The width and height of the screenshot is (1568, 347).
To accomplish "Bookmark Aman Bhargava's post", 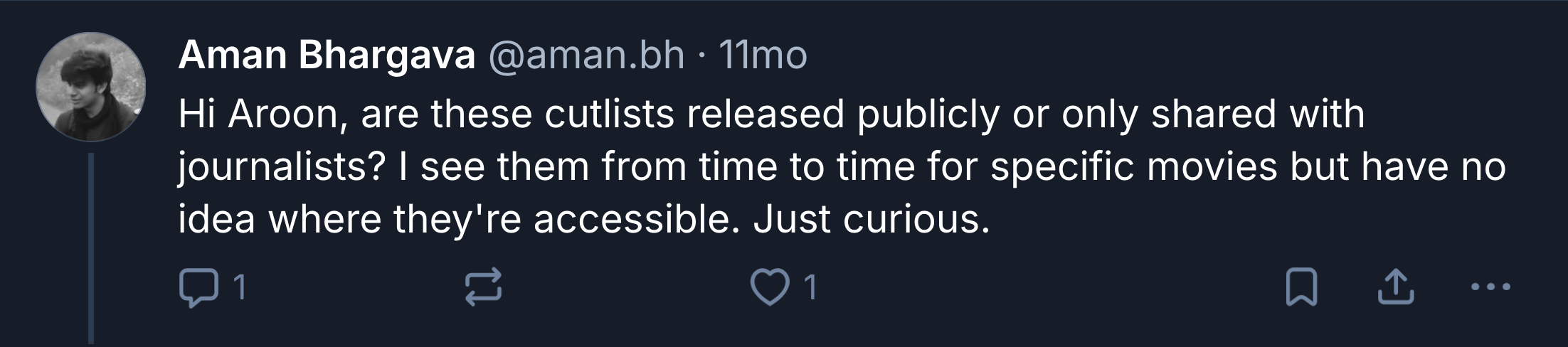I will click(x=1301, y=289).
